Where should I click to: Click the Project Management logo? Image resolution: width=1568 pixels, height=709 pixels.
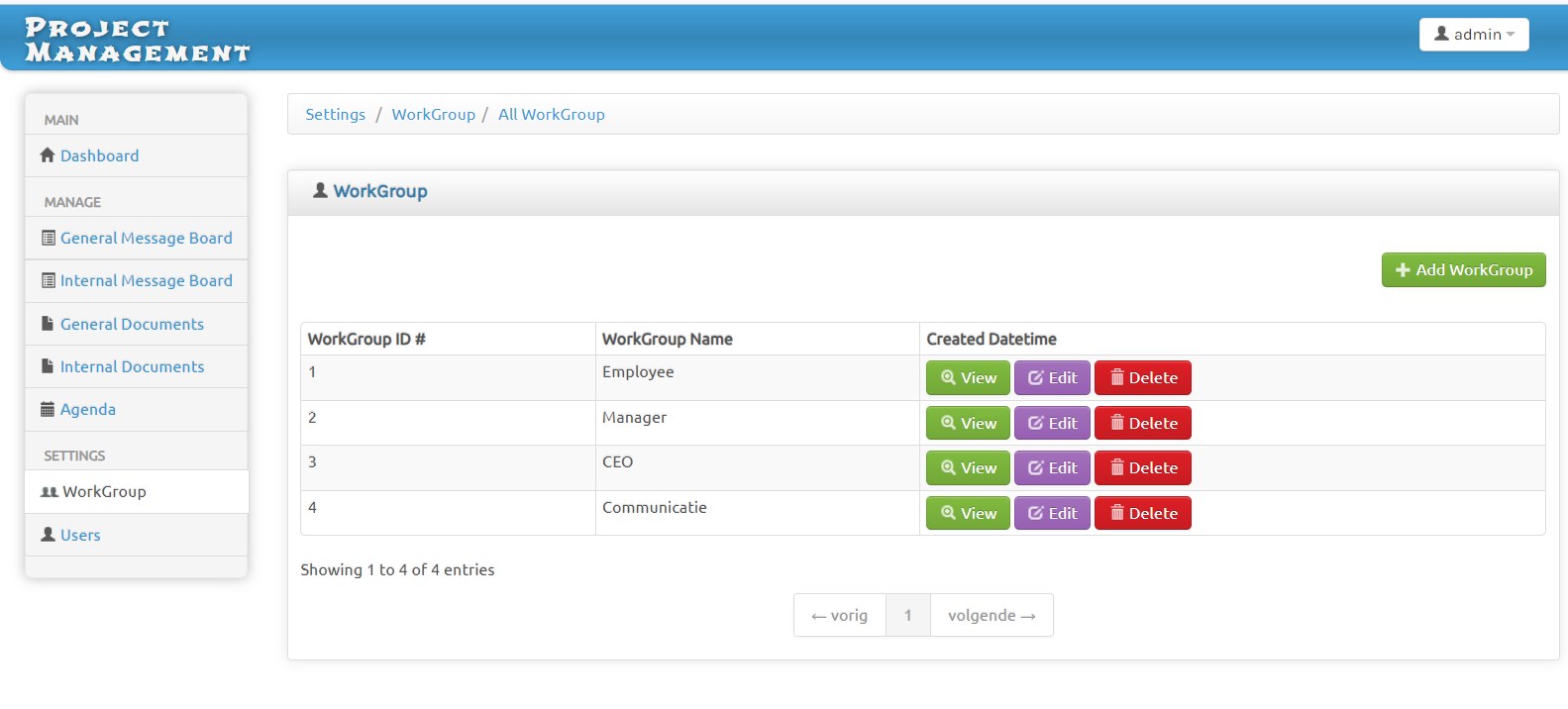pos(137,41)
